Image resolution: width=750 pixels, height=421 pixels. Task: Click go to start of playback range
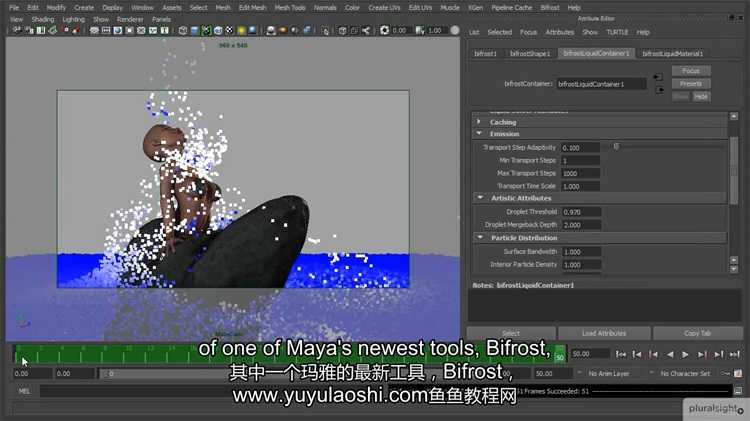620,355
